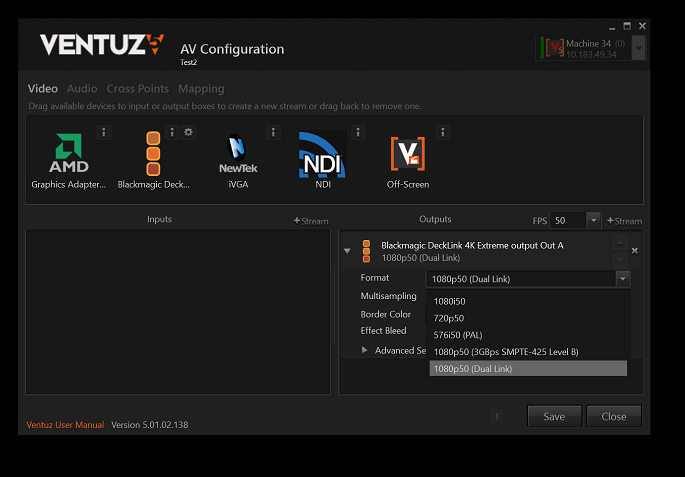Click the Blackmagic DeckLink device icon
The height and width of the screenshot is (477, 685).
point(153,154)
